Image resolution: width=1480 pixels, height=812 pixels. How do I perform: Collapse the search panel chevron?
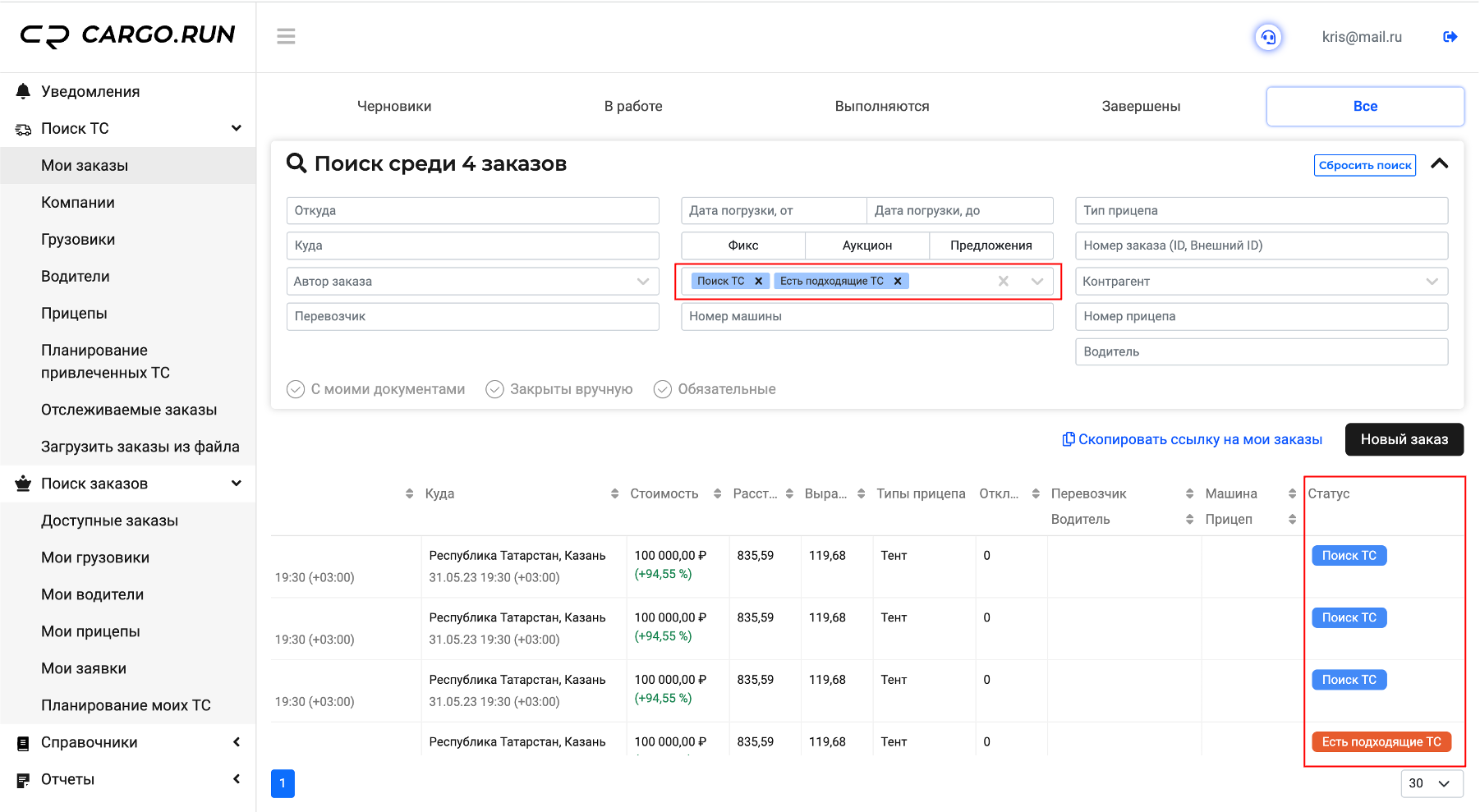tap(1439, 163)
